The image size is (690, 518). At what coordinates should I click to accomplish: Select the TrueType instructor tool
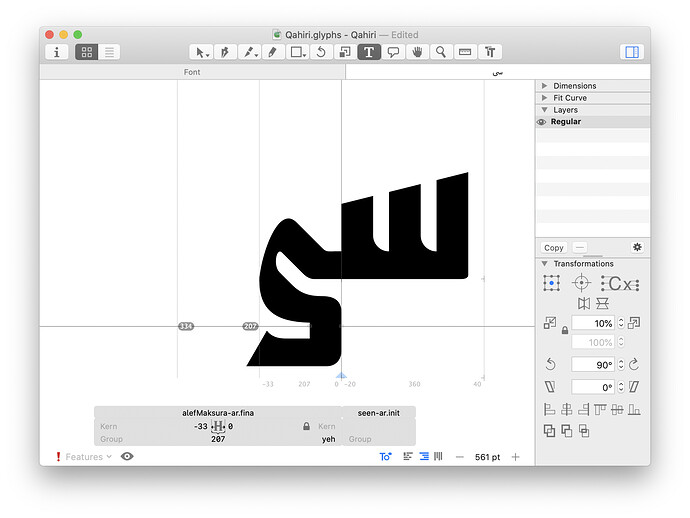(x=490, y=52)
